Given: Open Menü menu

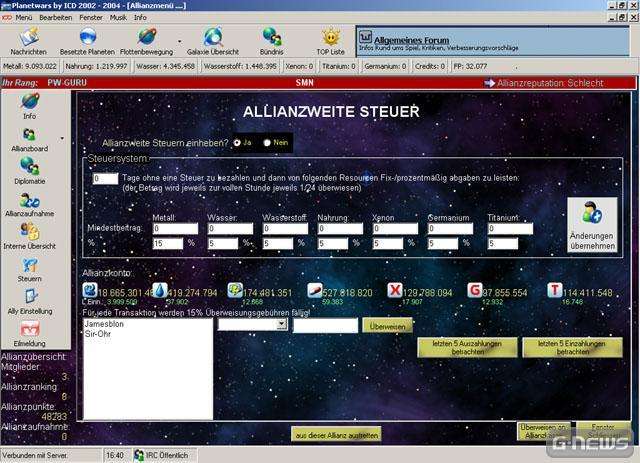Looking at the screenshot, I should pos(24,18).
